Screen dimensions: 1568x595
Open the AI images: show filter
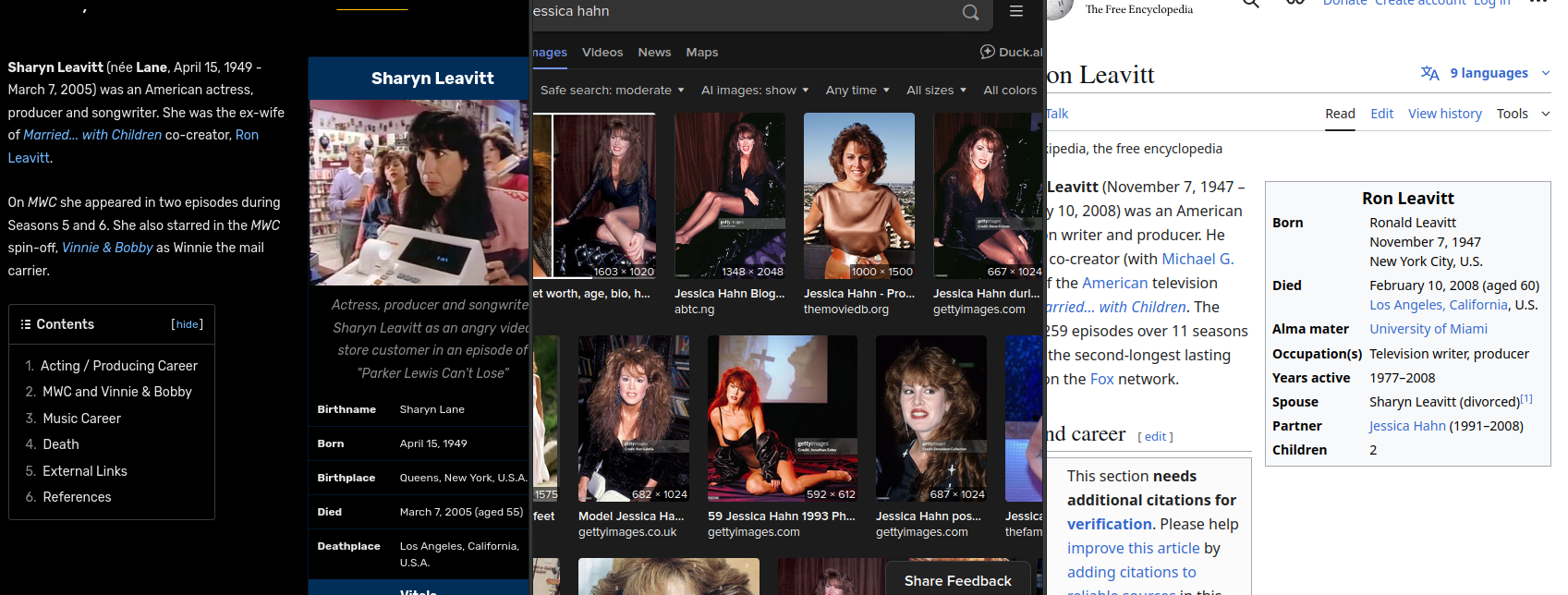click(x=754, y=90)
